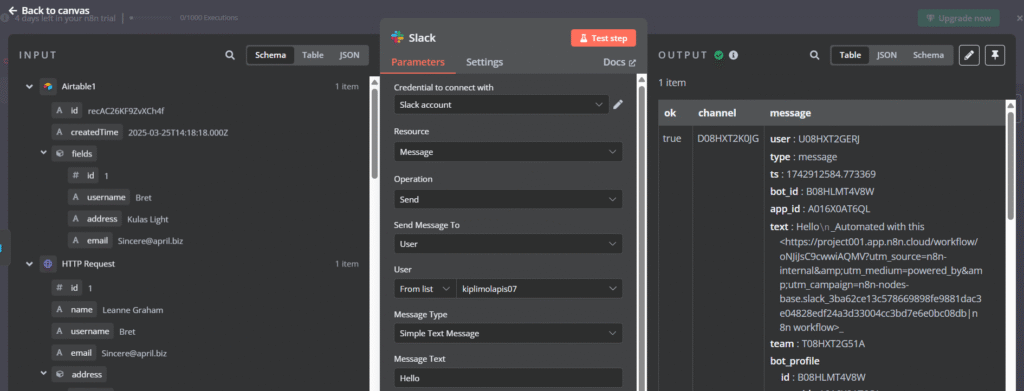
Task: Edit output with the pencil icon
Action: click(x=969, y=55)
